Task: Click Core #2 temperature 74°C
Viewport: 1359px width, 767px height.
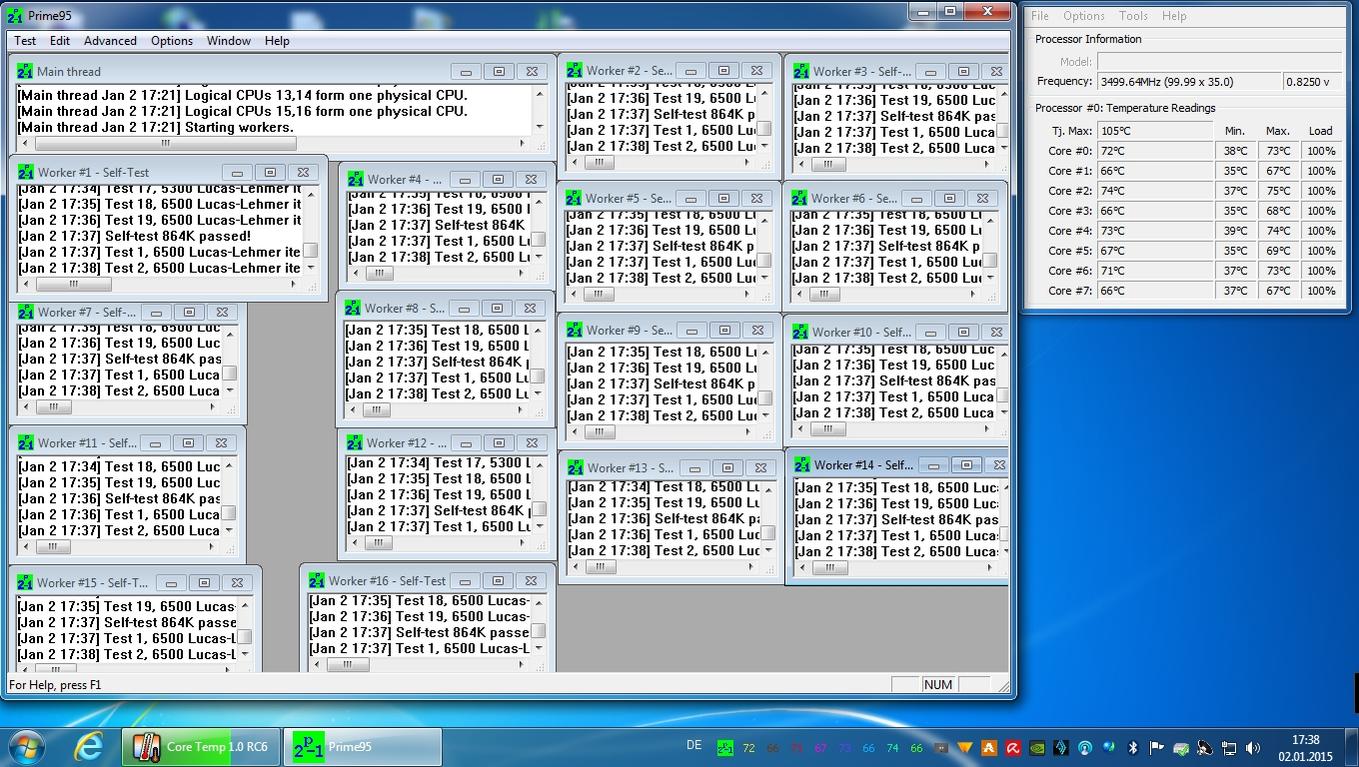Action: point(1155,191)
